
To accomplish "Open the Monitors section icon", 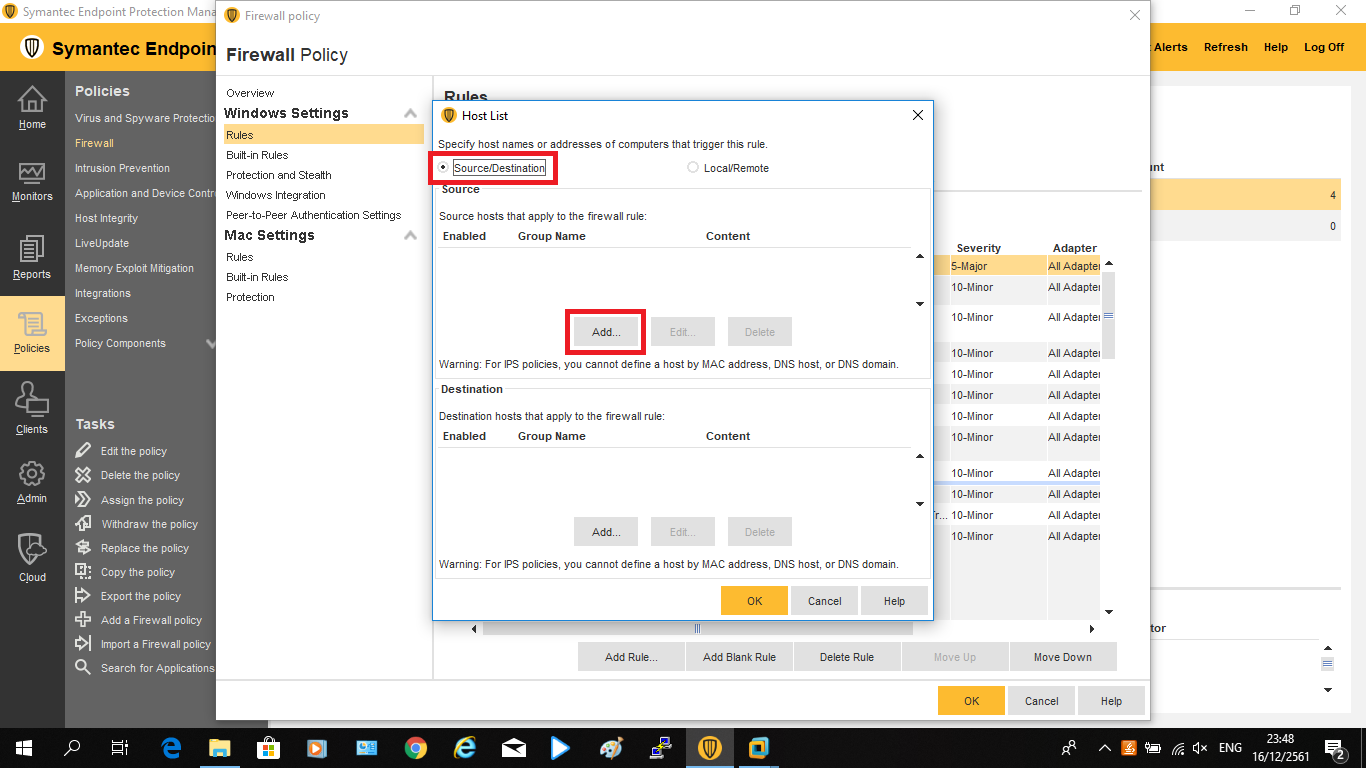I will point(32,174).
